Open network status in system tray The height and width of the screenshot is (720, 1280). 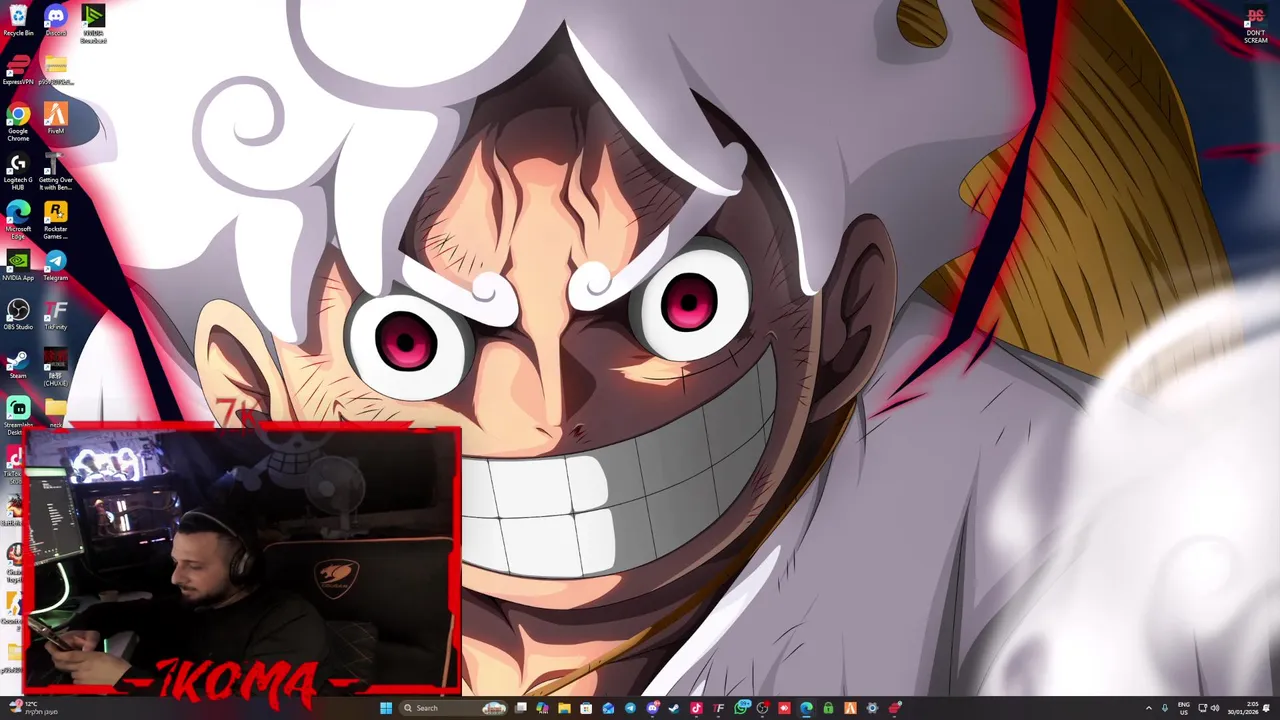[x=1202, y=708]
